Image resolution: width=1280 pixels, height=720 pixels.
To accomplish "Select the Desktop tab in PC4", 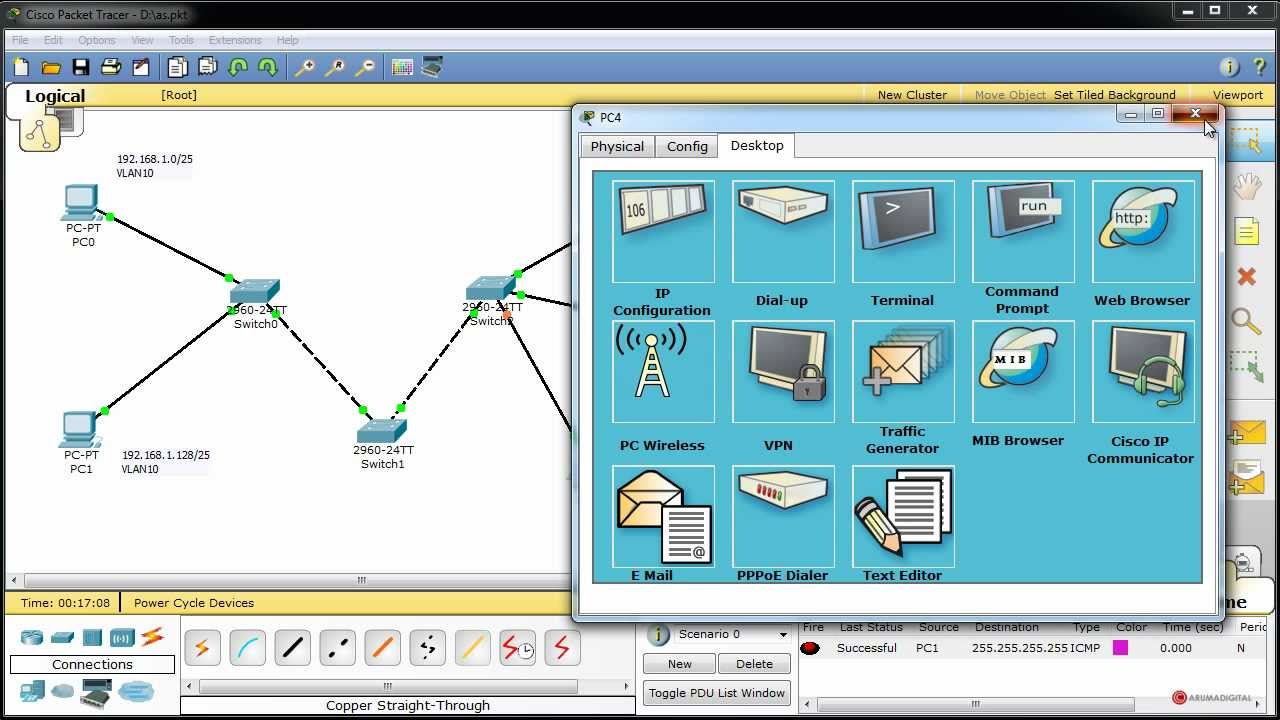I will 757,145.
